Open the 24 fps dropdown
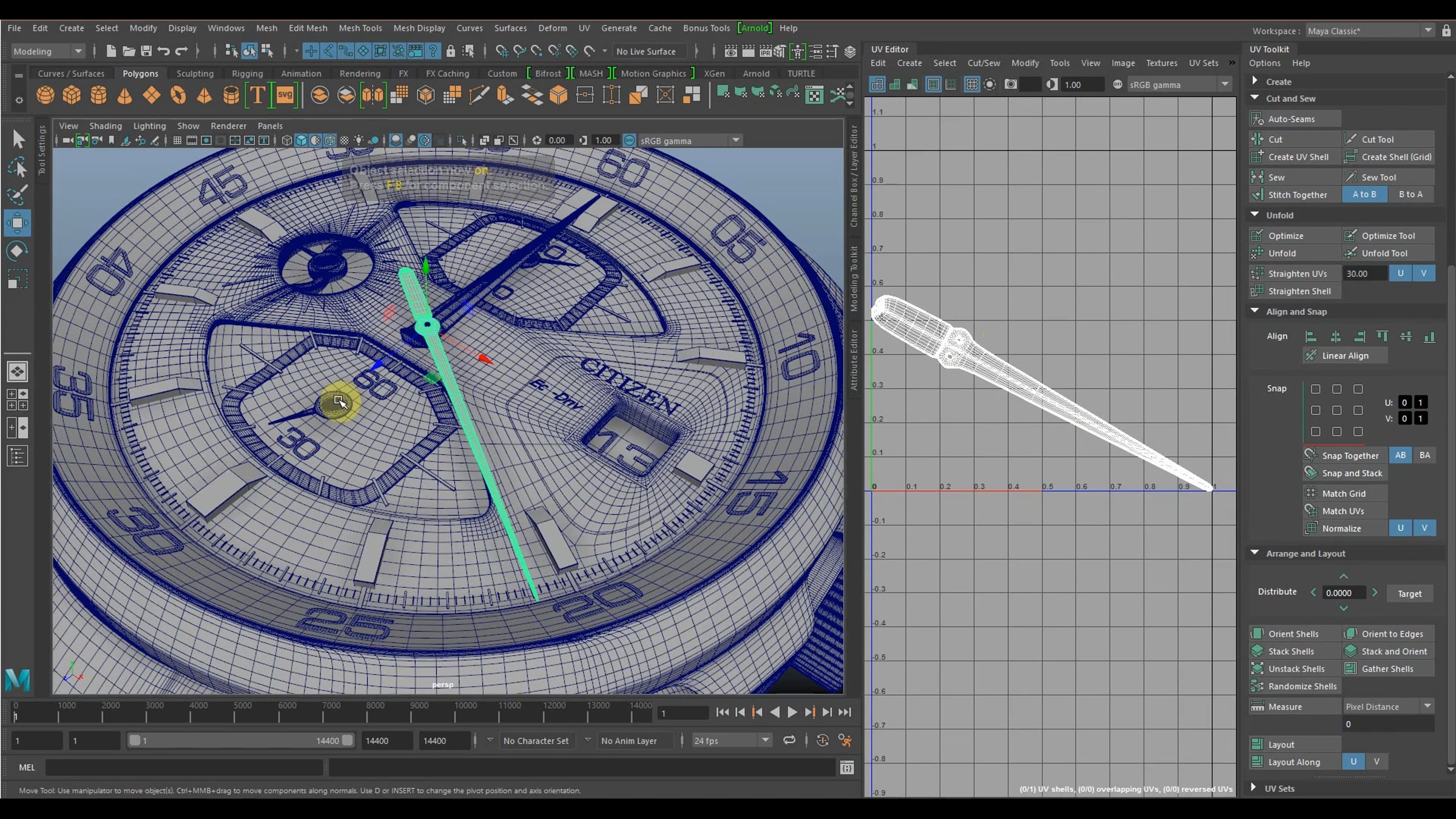The height and width of the screenshot is (819, 1456). [x=731, y=740]
